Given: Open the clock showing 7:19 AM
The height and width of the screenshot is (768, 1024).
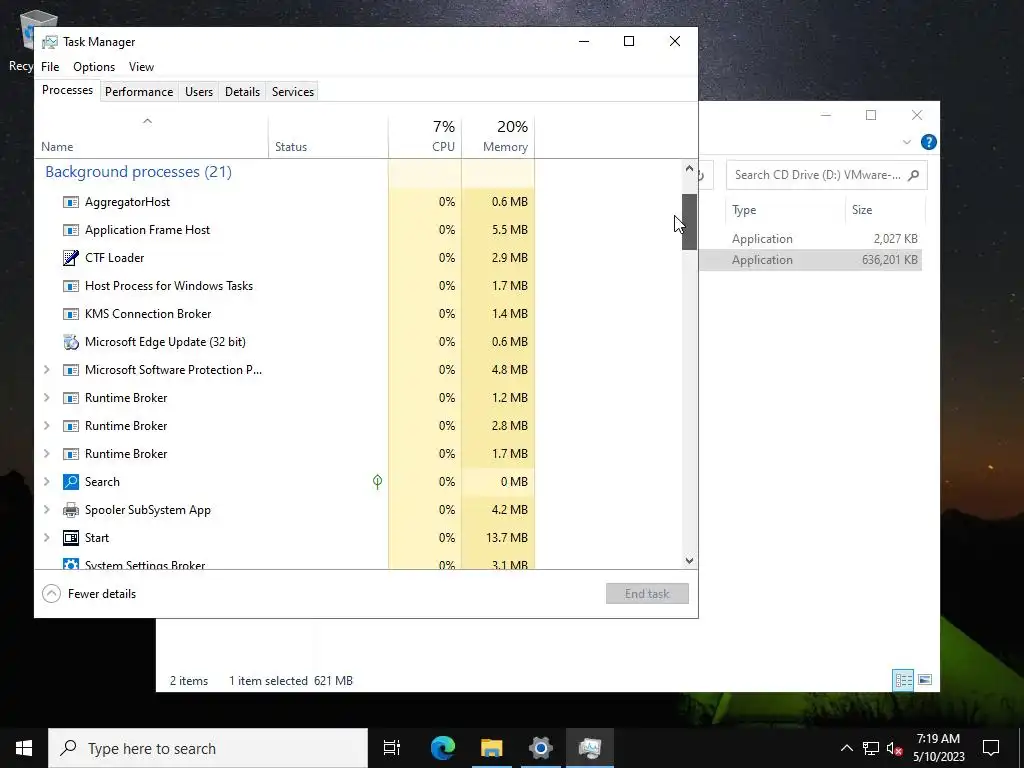Looking at the screenshot, I should 938,748.
